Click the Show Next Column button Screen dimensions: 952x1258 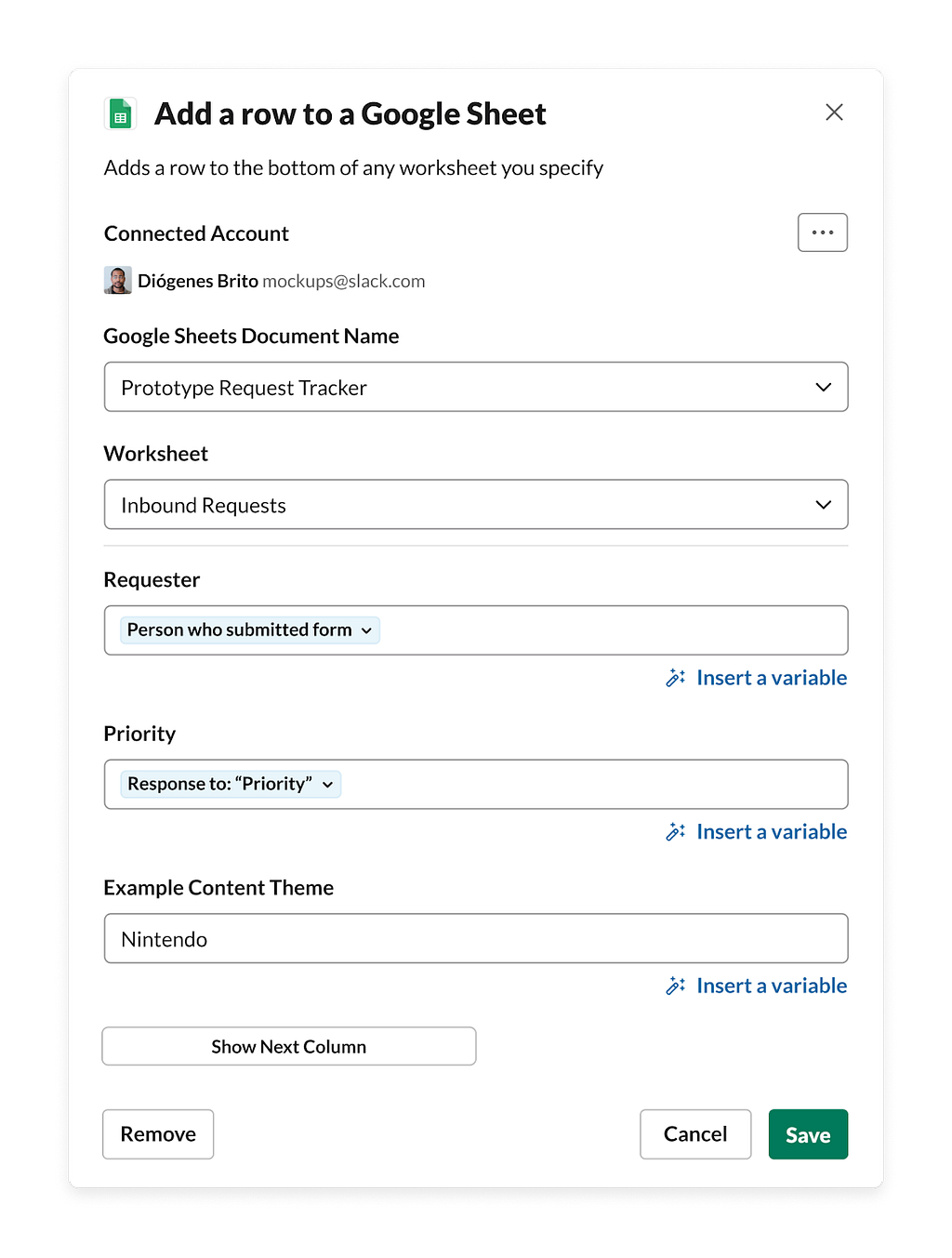pos(289,1046)
